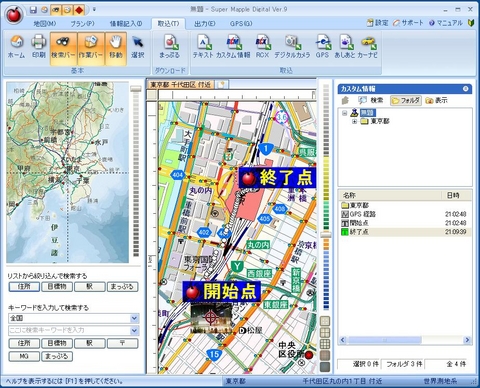Click the ホーム home icon

[x=16, y=47]
